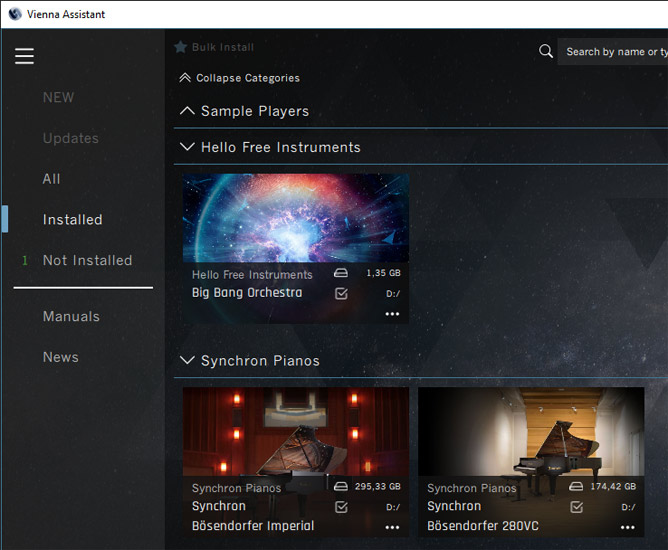This screenshot has width=668, height=550.
Task: Collapse the Synchron Pianos category
Action: coord(187,360)
